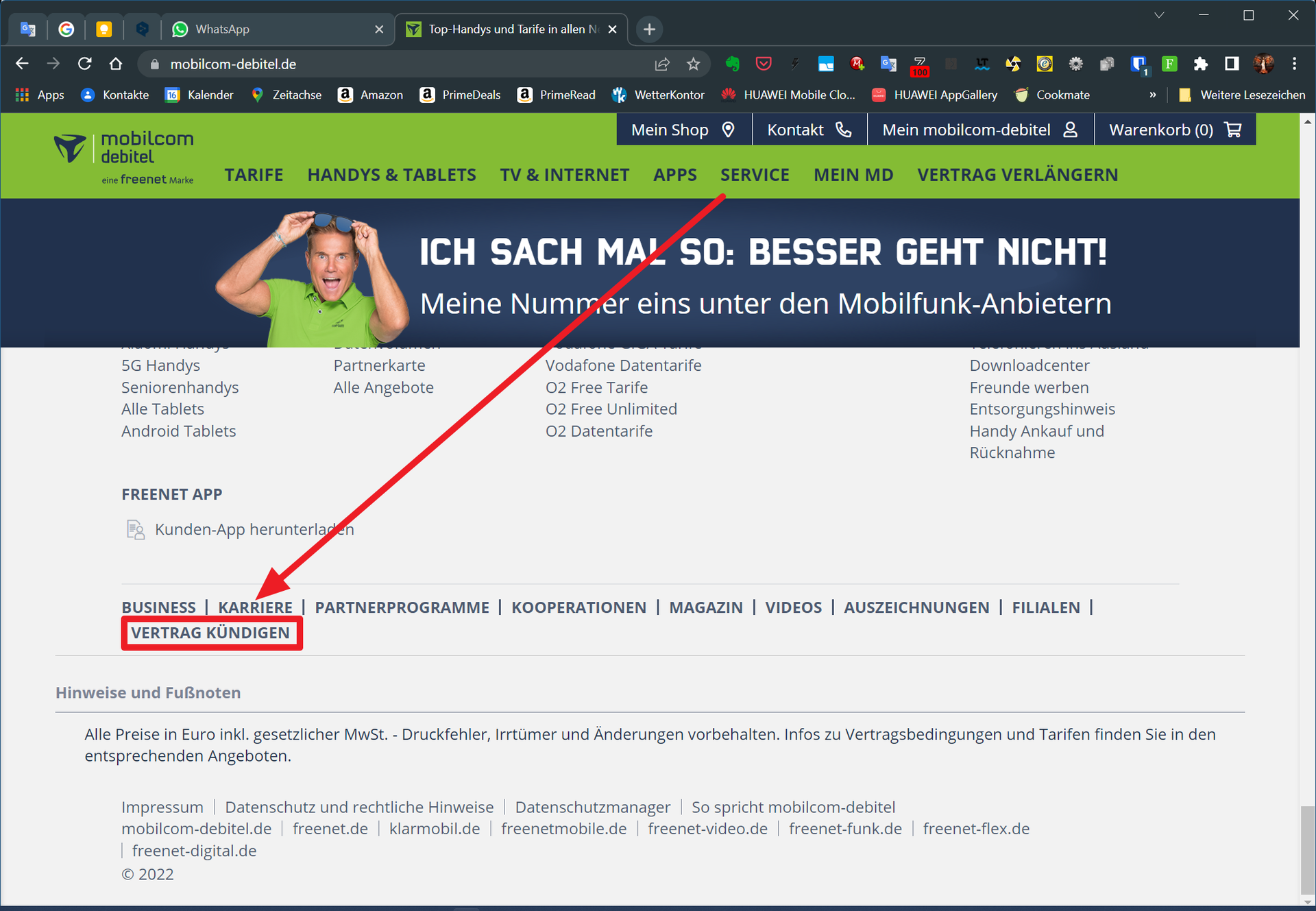Open the MEIN MD menu

click(x=853, y=175)
